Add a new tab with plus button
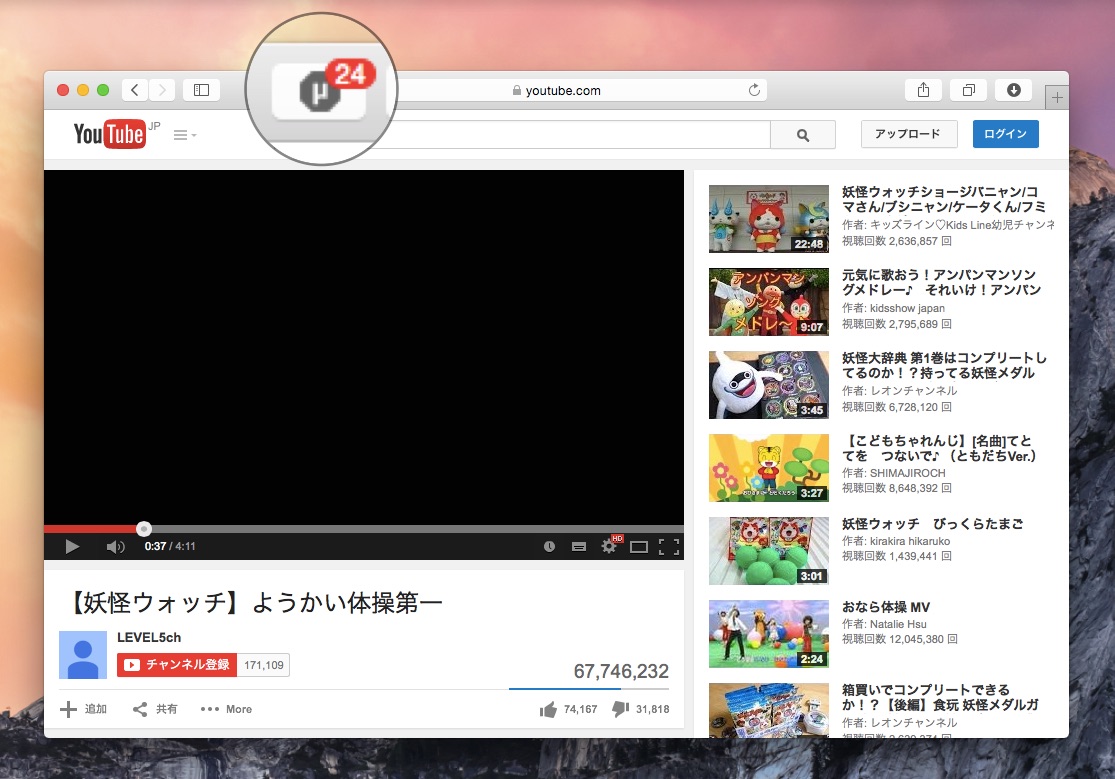 tap(1057, 97)
